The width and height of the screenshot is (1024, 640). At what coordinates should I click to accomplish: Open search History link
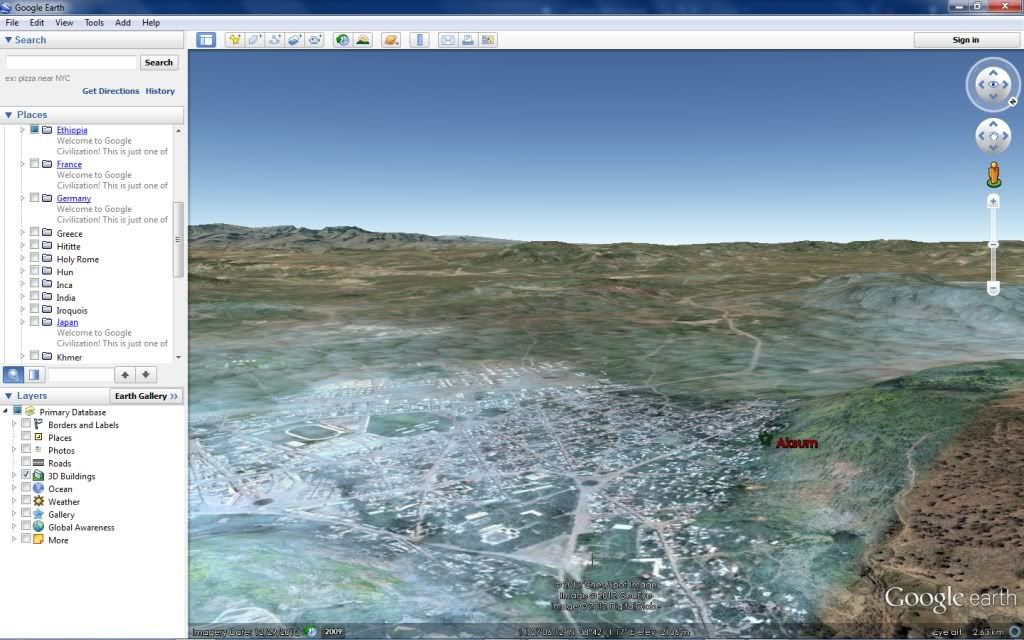[160, 91]
